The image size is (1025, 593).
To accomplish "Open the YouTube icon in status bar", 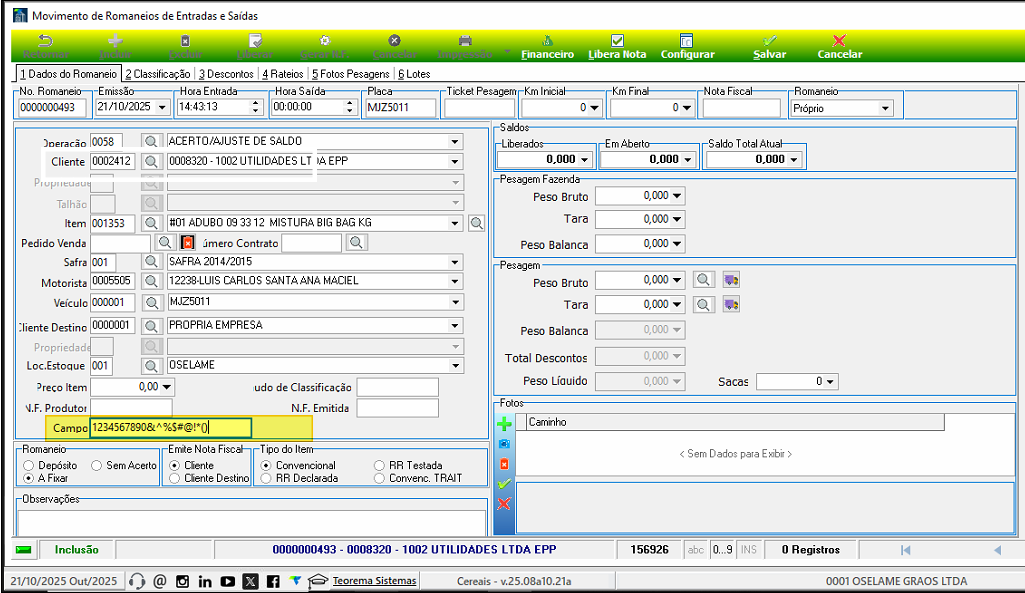I will pyautogui.click(x=227, y=581).
